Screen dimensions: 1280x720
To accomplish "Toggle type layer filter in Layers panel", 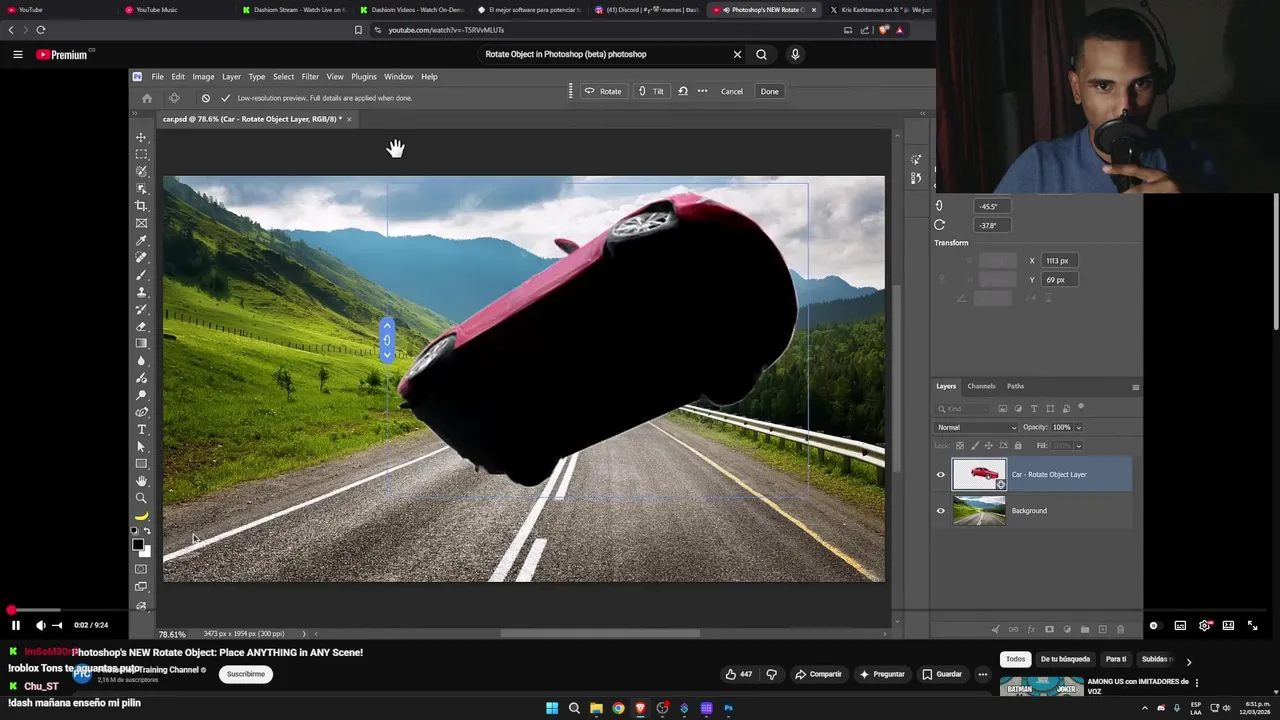I will [x=1034, y=409].
